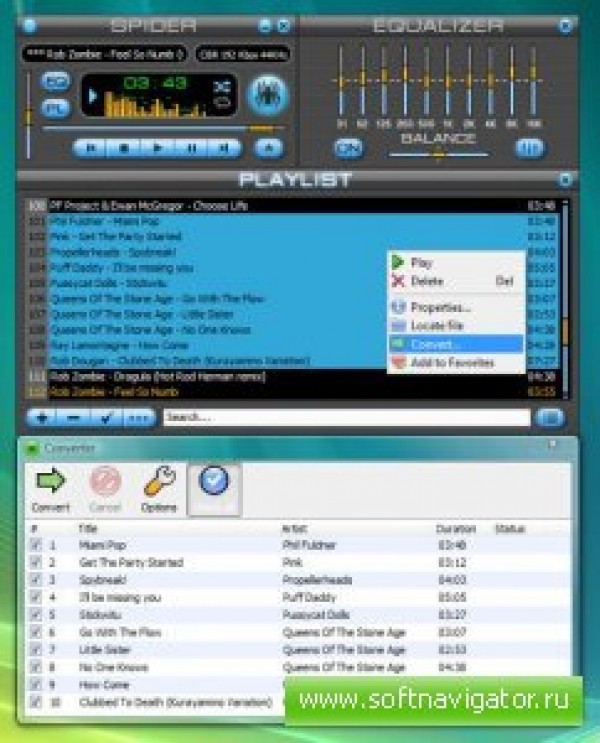Click the blue checkmark toolbar button in Converter
This screenshot has height=743, width=600.
(214, 490)
